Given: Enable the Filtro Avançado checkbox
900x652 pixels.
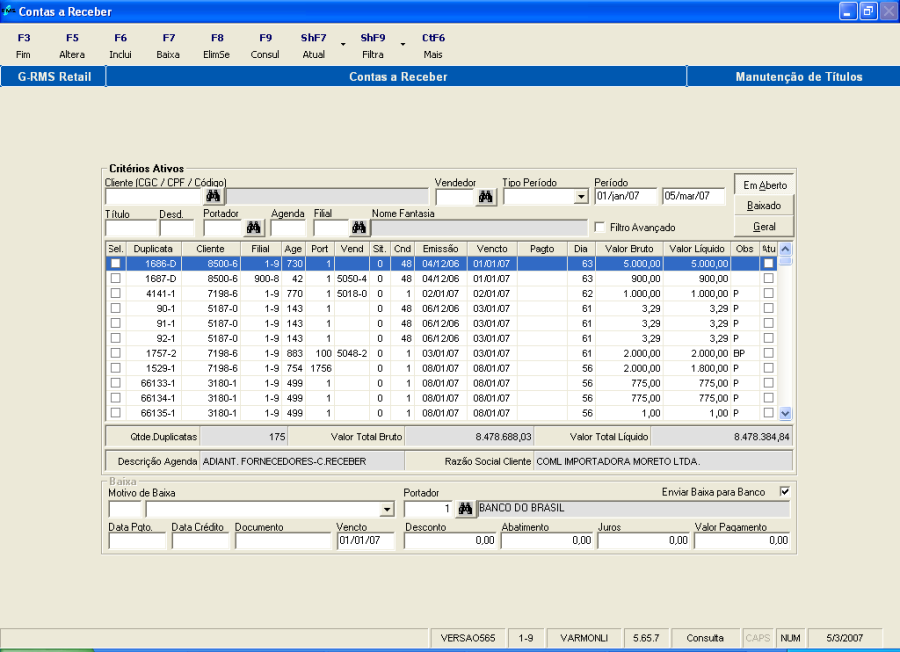Looking at the screenshot, I should (600, 228).
